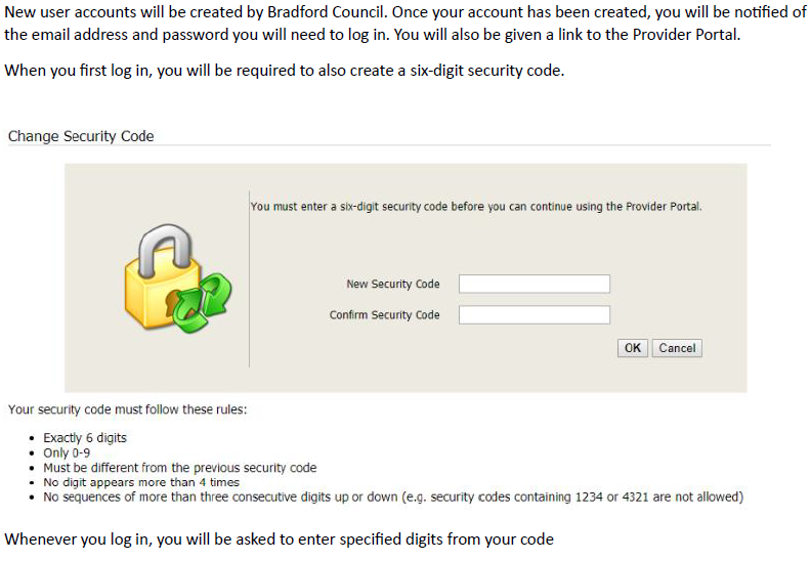Focus the New Security Code field
The image size is (811, 561).
point(534,284)
